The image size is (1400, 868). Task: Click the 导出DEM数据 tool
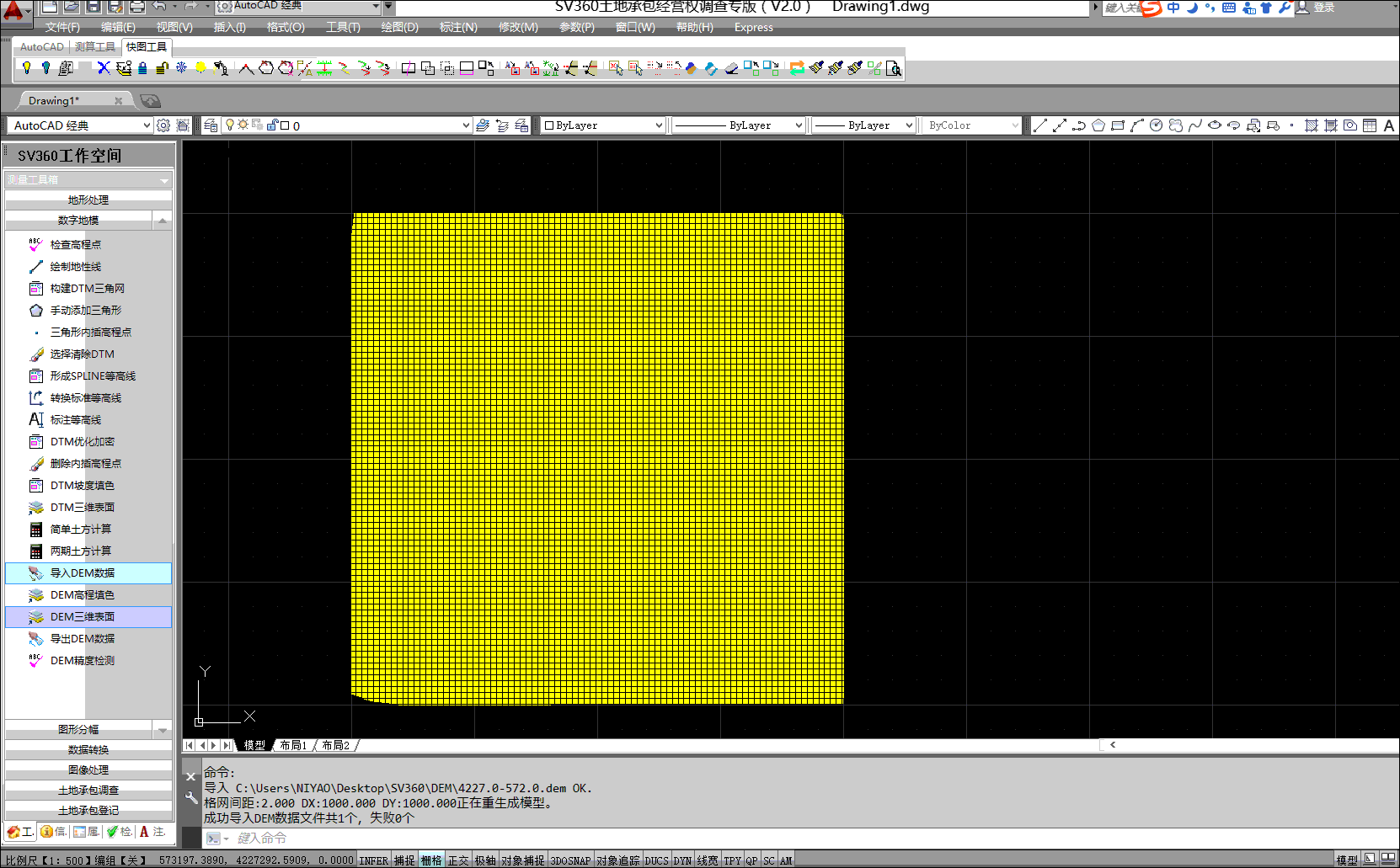tap(82, 639)
